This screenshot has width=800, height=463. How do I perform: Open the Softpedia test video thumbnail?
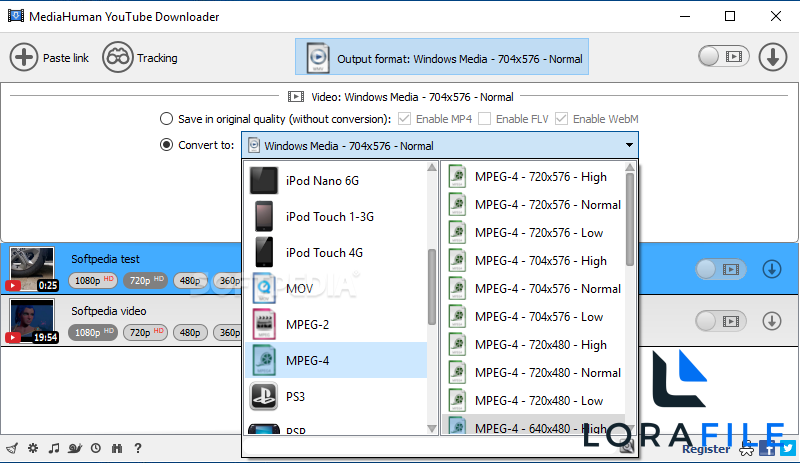click(x=32, y=269)
